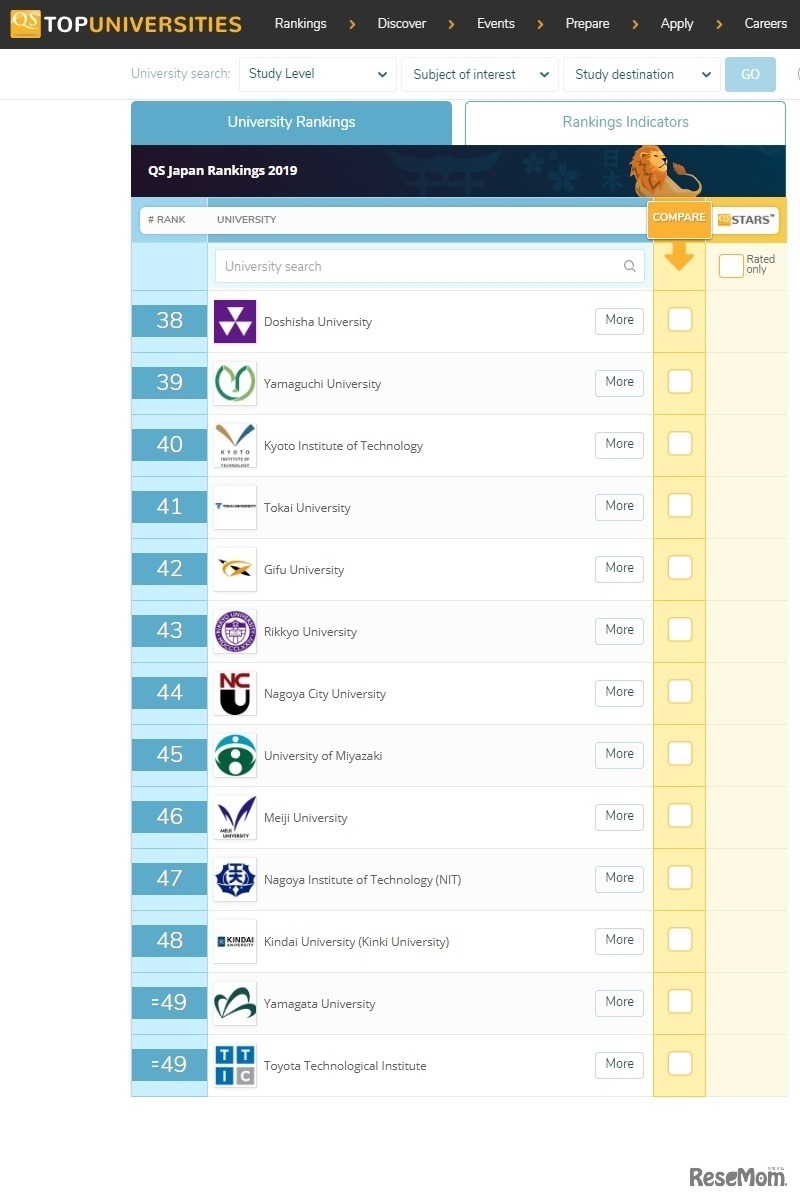This screenshot has width=800, height=1200.
Task: Click More for Gifu University
Action: click(619, 568)
